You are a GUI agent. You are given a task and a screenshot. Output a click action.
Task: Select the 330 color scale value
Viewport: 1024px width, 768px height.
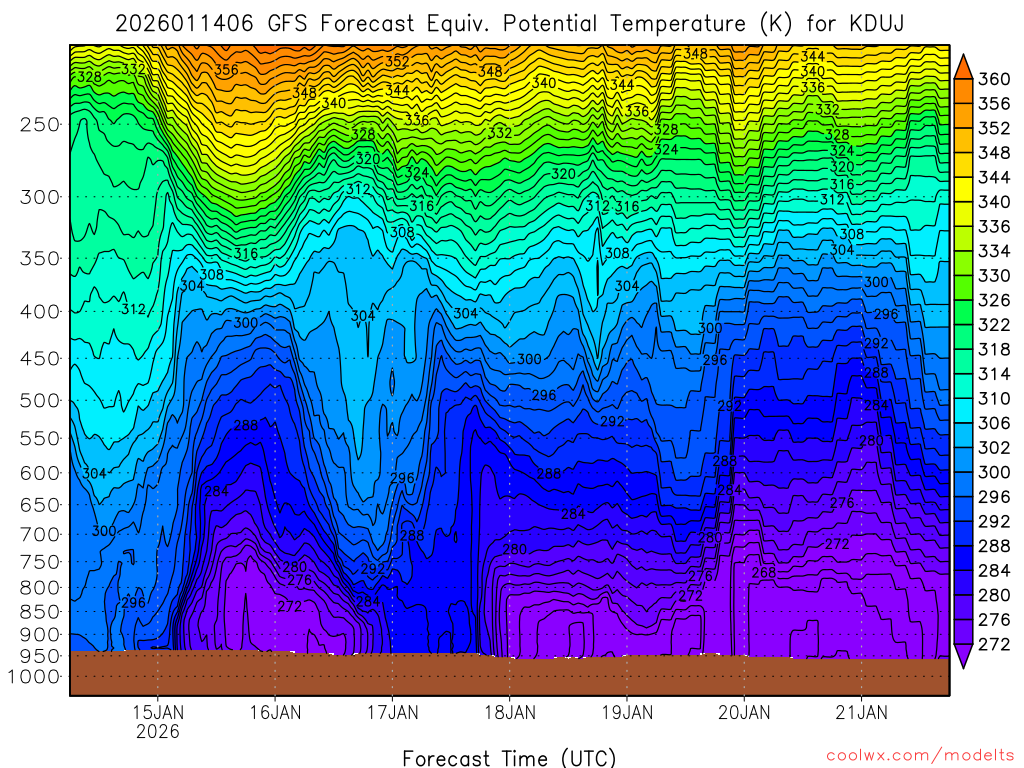pyautogui.click(x=994, y=276)
